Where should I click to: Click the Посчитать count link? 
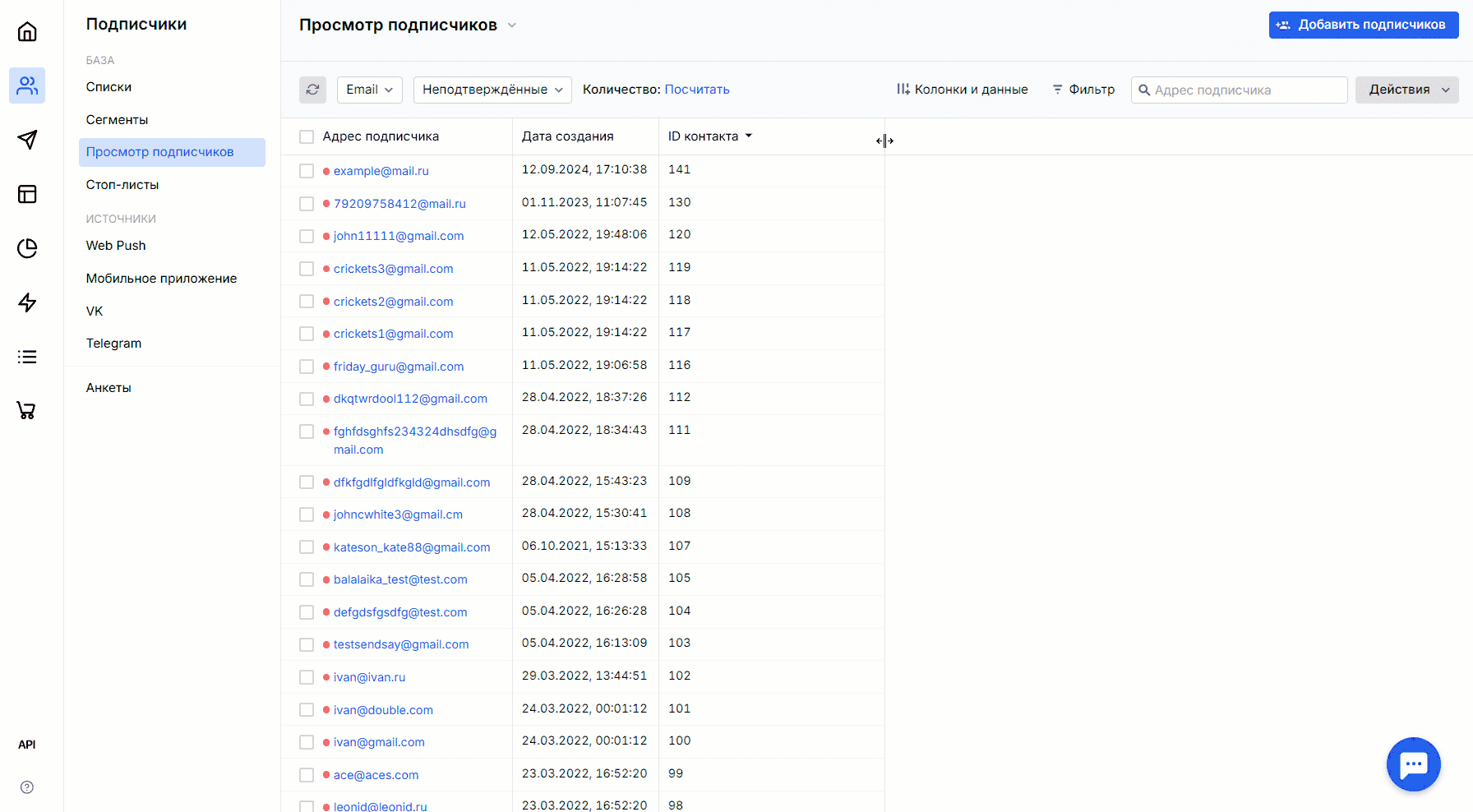[696, 90]
